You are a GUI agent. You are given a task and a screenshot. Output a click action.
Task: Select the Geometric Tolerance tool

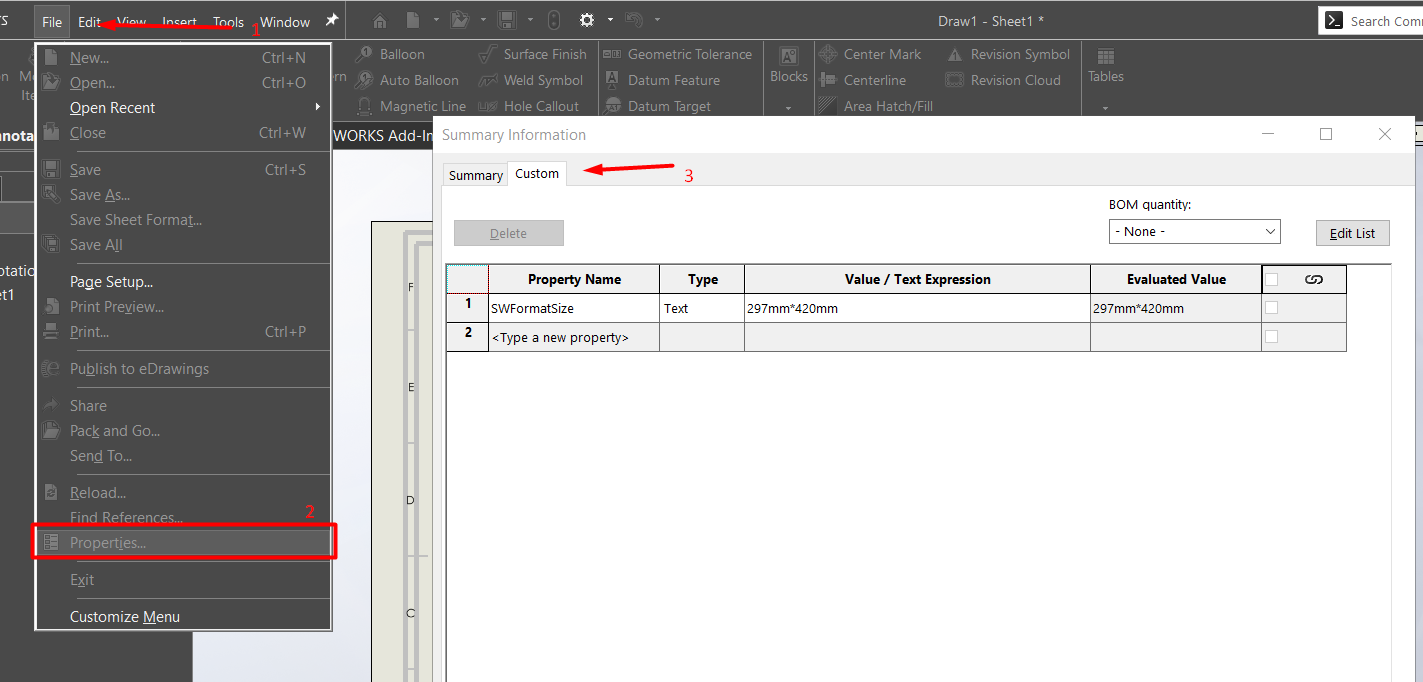[x=689, y=55]
